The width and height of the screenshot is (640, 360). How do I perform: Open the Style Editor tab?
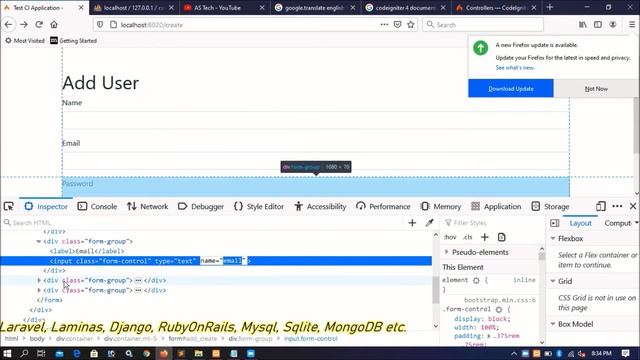259,207
